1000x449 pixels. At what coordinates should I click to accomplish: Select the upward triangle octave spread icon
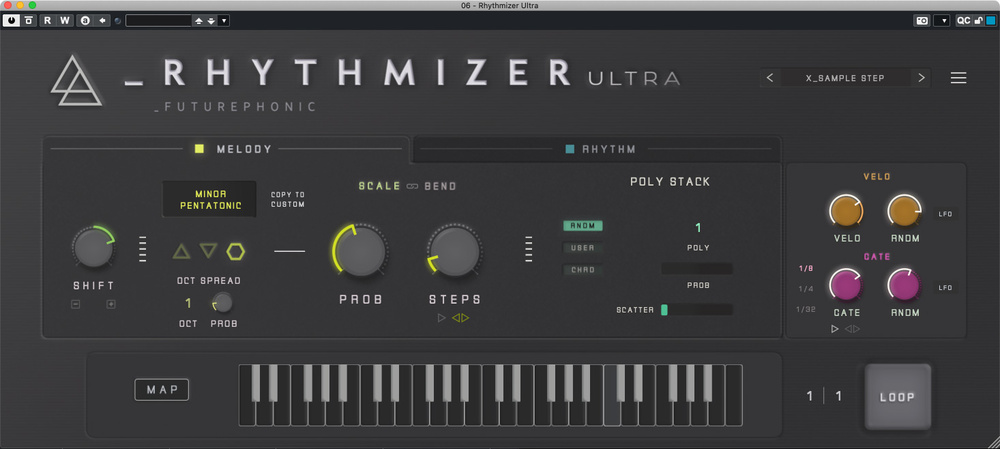tap(182, 251)
